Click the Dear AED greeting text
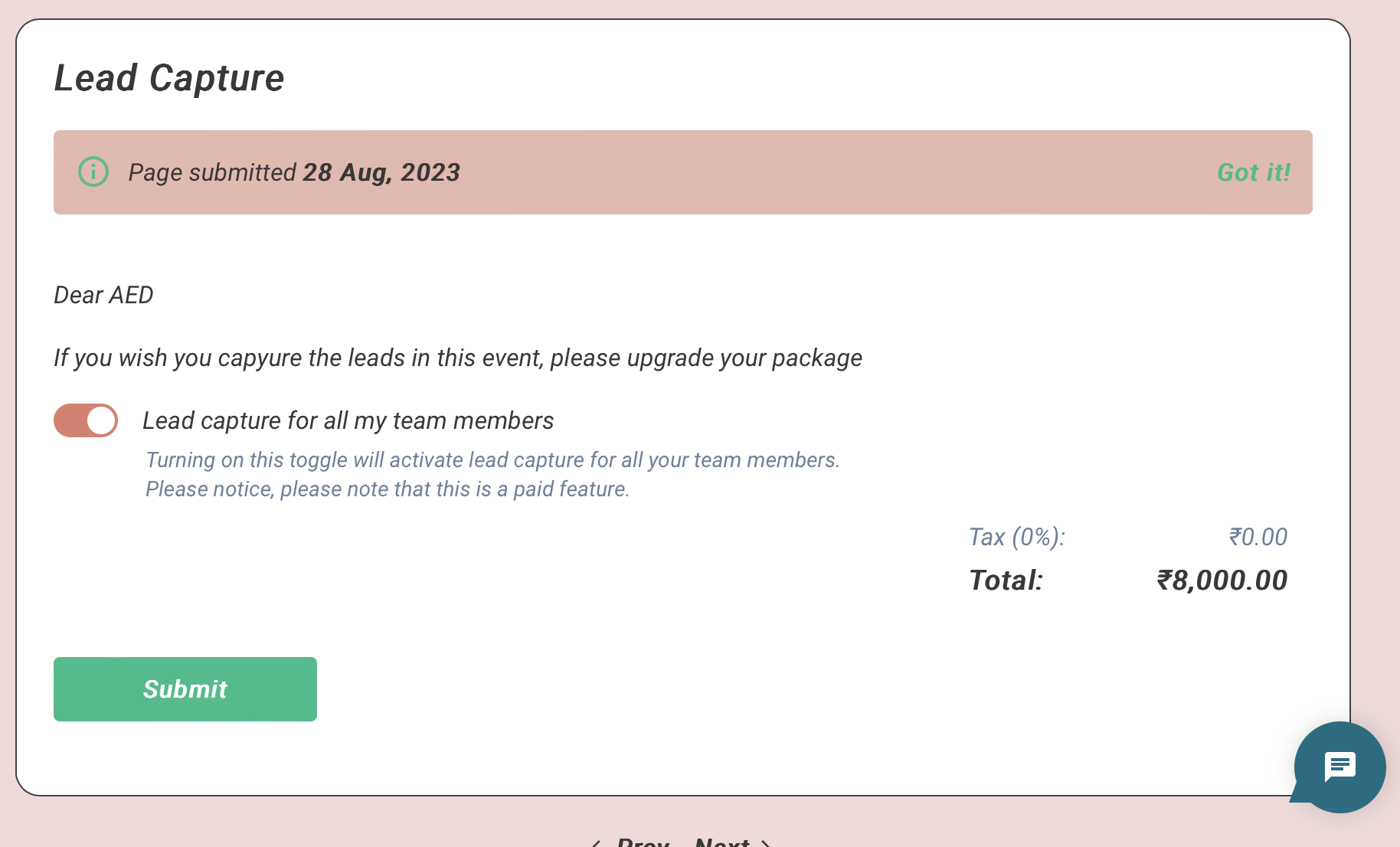The width and height of the screenshot is (1400, 847). pos(103,295)
